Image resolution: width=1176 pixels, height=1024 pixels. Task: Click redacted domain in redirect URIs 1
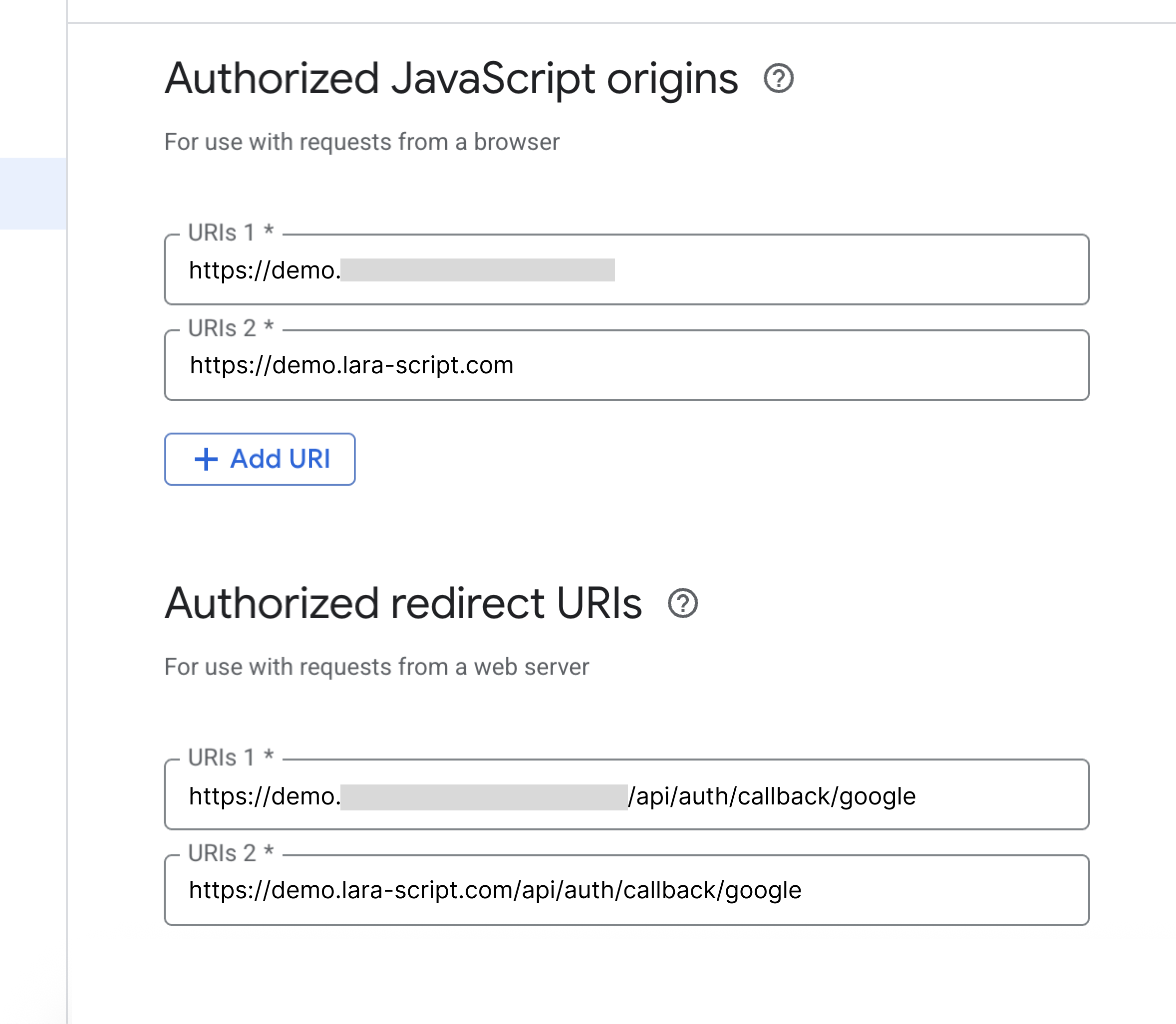pos(484,796)
